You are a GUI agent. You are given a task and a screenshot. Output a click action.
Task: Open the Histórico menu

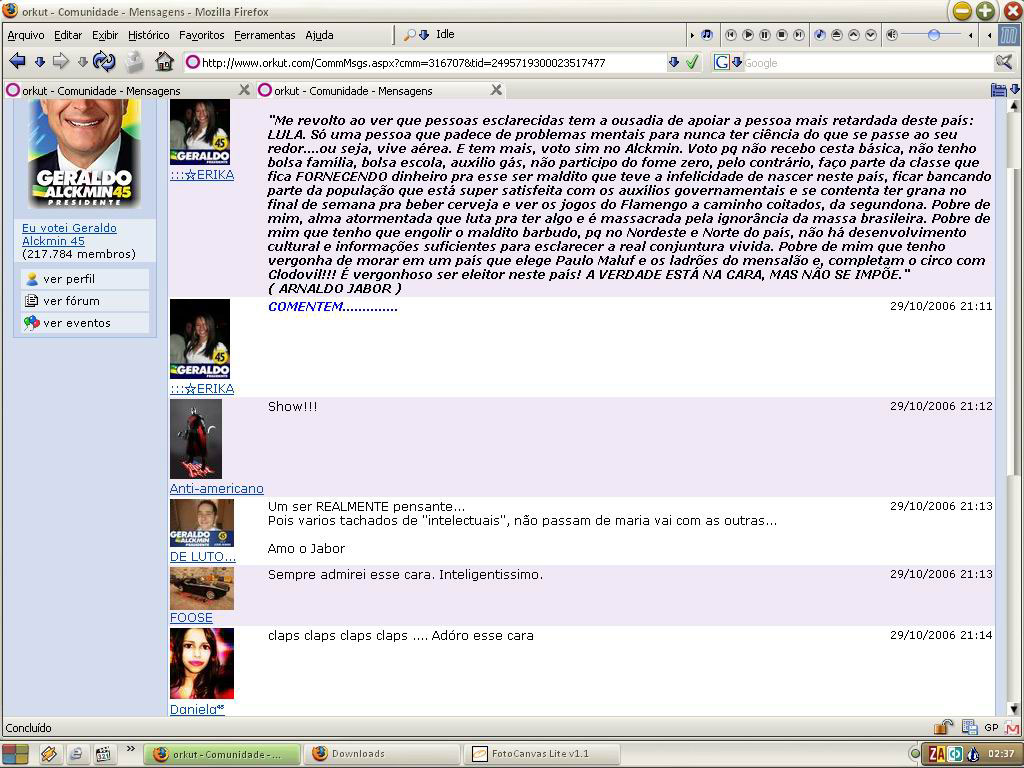click(x=148, y=35)
